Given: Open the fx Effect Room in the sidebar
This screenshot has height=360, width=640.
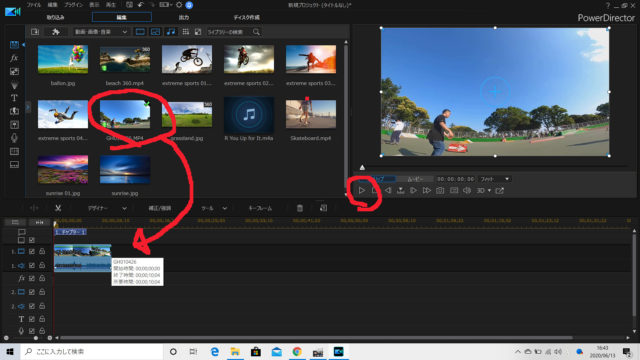Looking at the screenshot, I should coord(14,58).
